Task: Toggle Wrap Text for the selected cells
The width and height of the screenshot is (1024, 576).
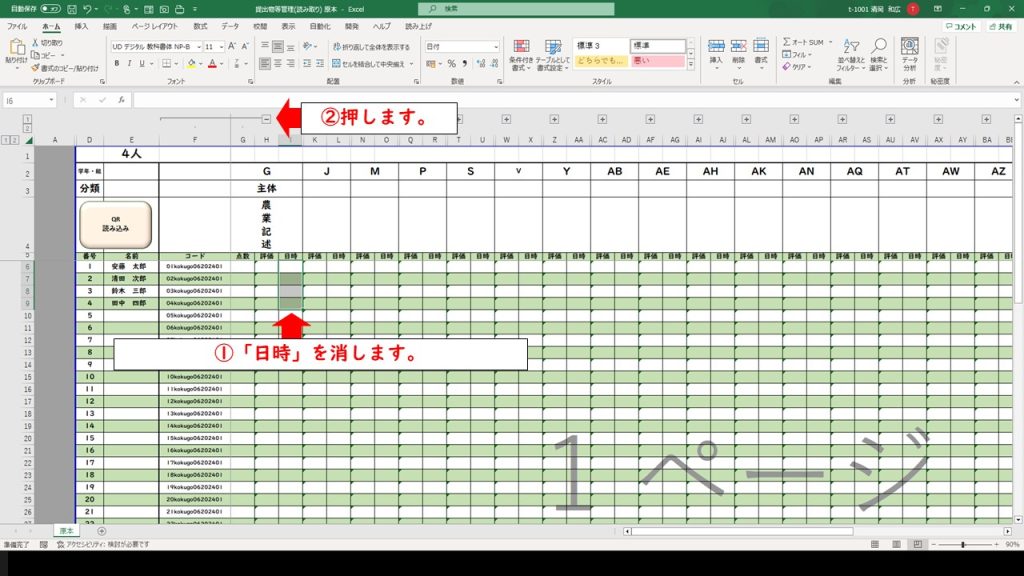Action: pos(370,47)
